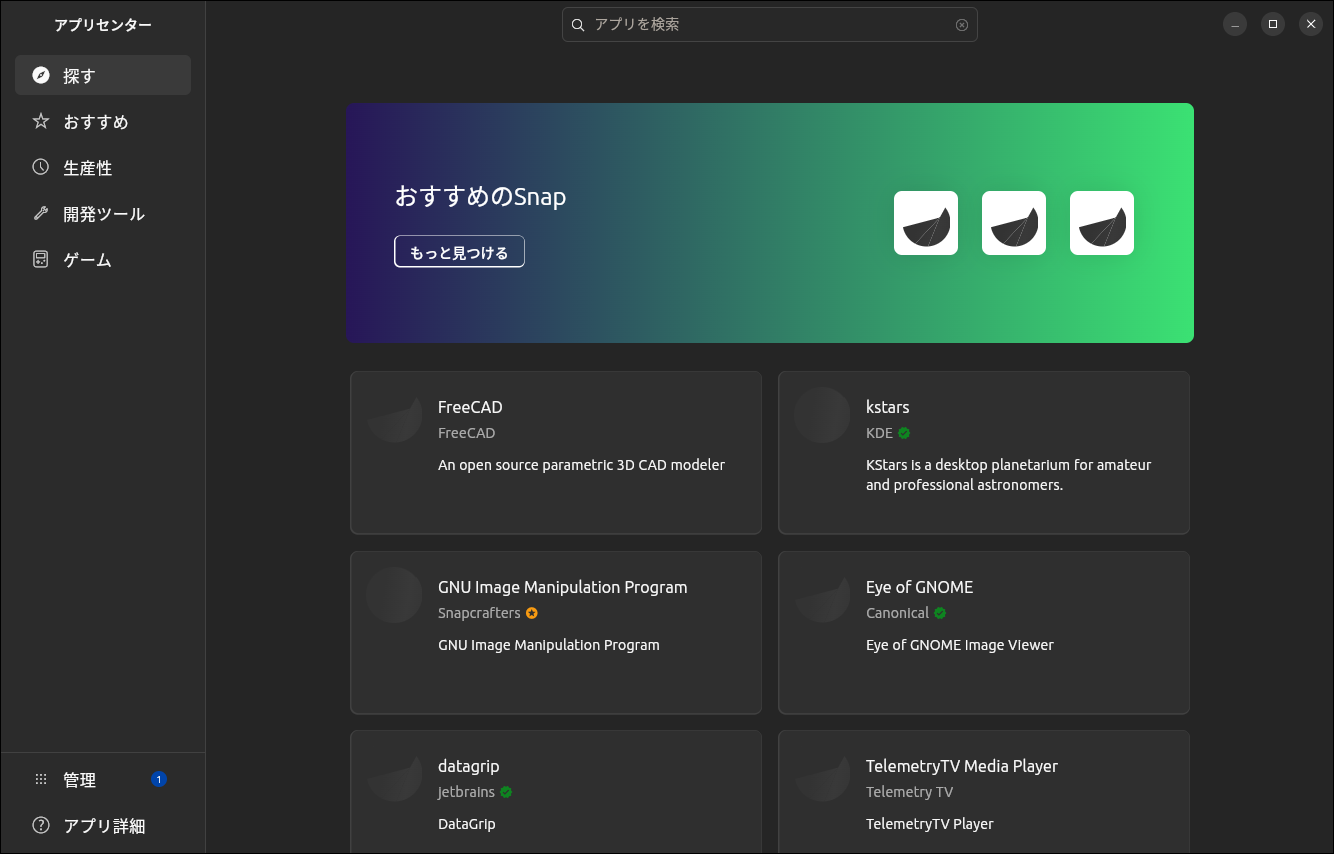Image resolution: width=1334 pixels, height=854 pixels.
Task: Open the ゲーム category via its gamepad icon
Action: point(41,259)
